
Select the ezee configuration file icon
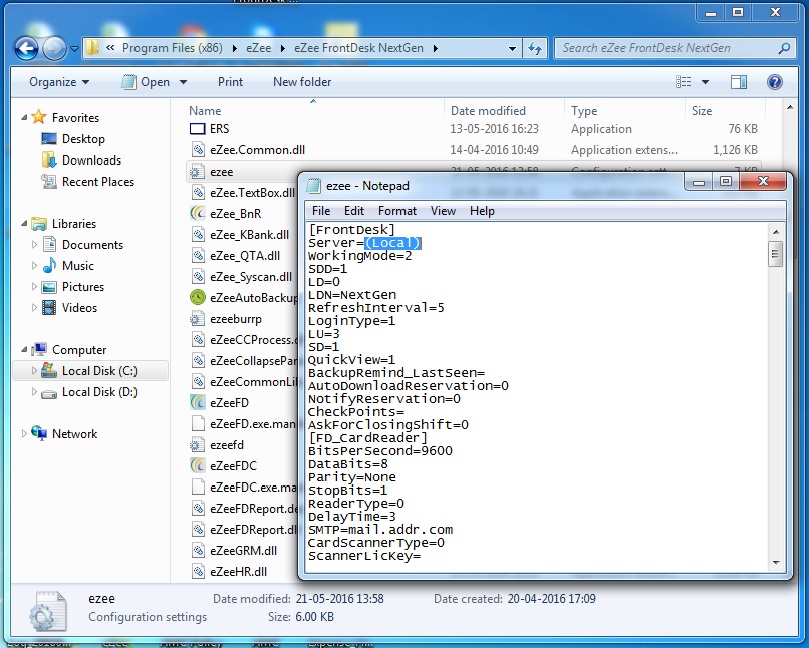pyautogui.click(x=197, y=172)
